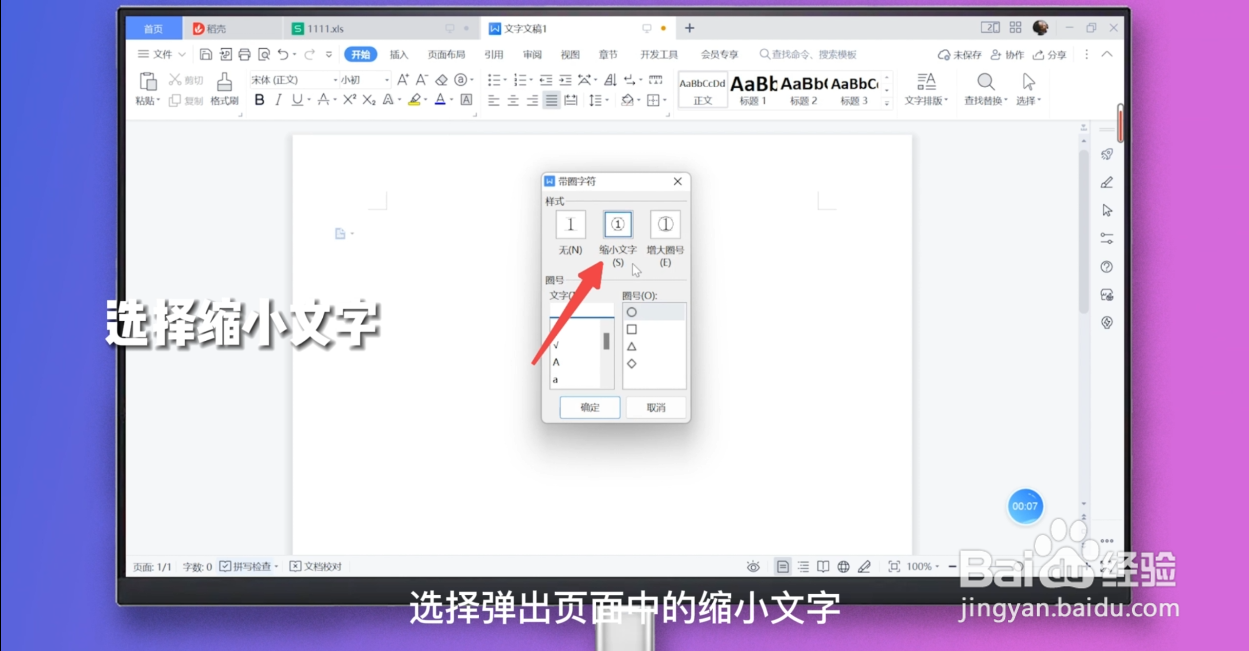This screenshot has width=1249, height=651.
Task: Switch to the 审阅 ribbon tab
Action: (532, 54)
